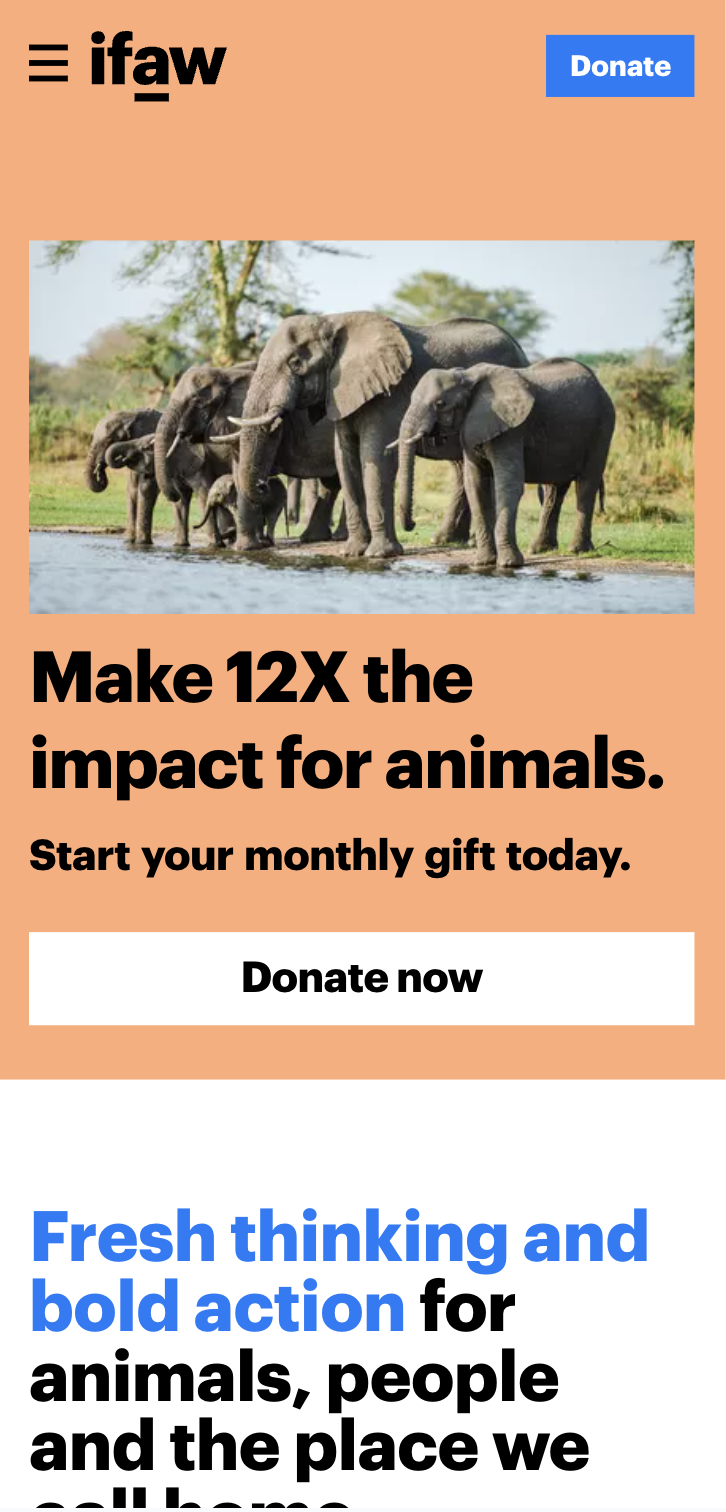
Task: Click the baby elephant in the photo
Action: pyautogui.click(x=240, y=508)
